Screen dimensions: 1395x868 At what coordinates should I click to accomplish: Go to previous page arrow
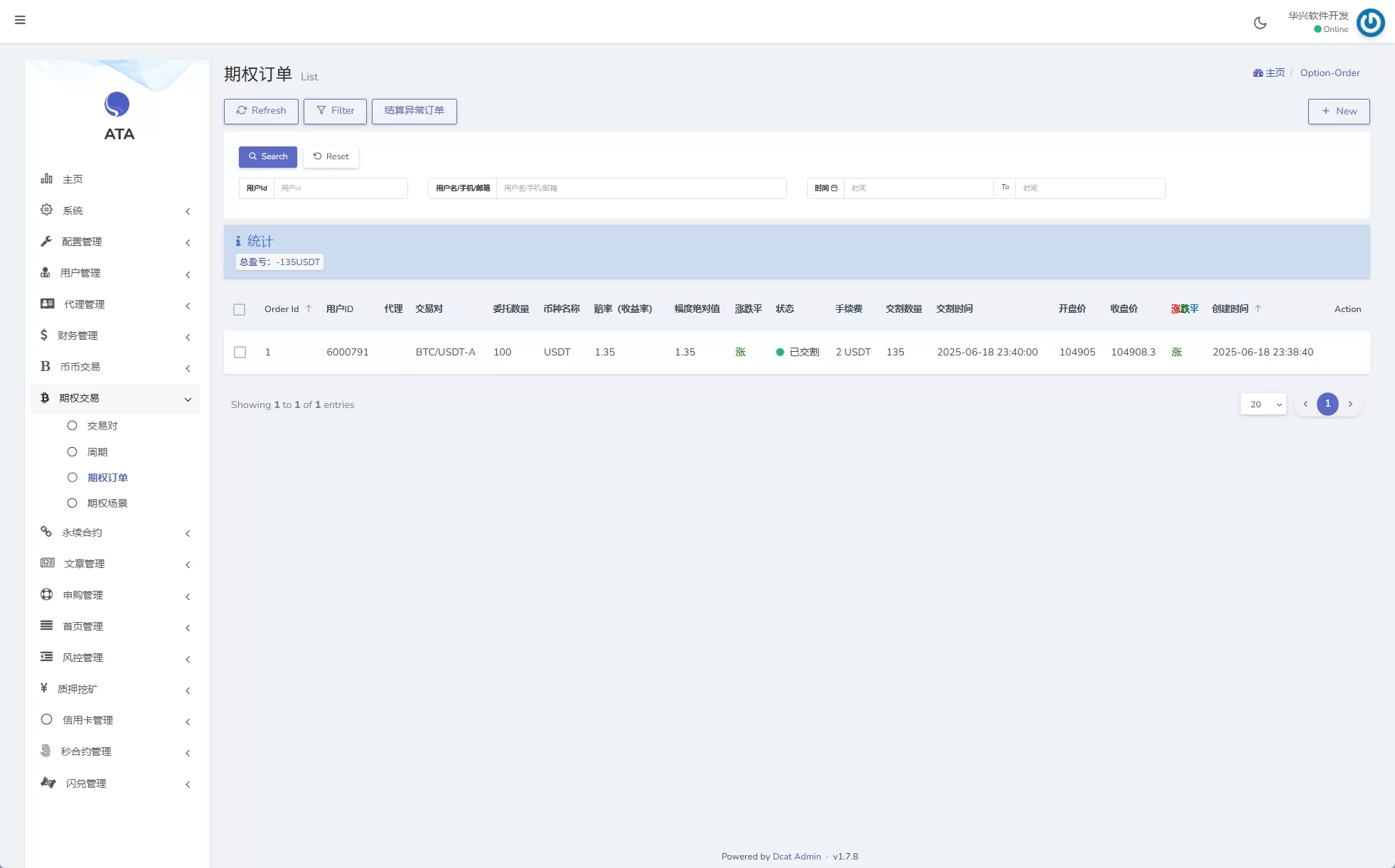click(x=1305, y=404)
